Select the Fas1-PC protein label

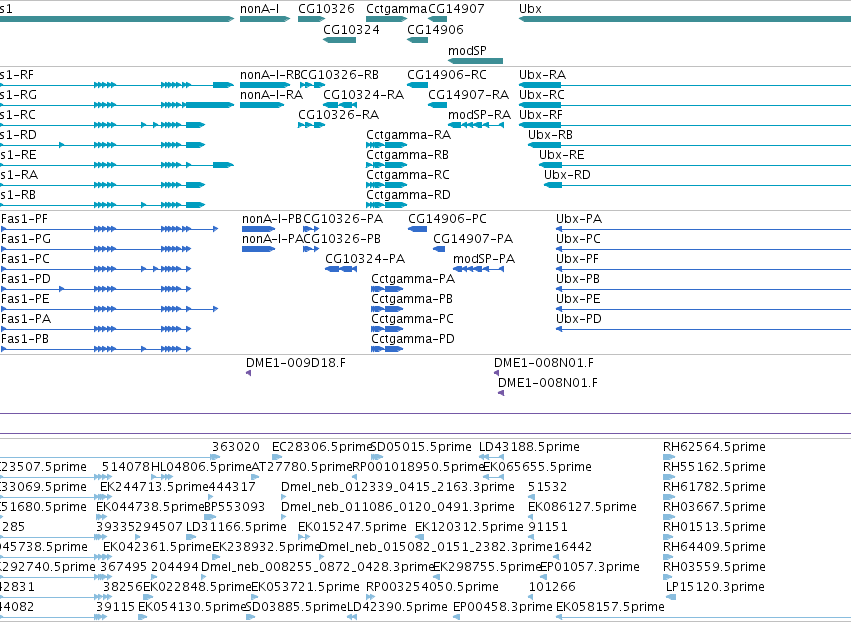pyautogui.click(x=25, y=259)
